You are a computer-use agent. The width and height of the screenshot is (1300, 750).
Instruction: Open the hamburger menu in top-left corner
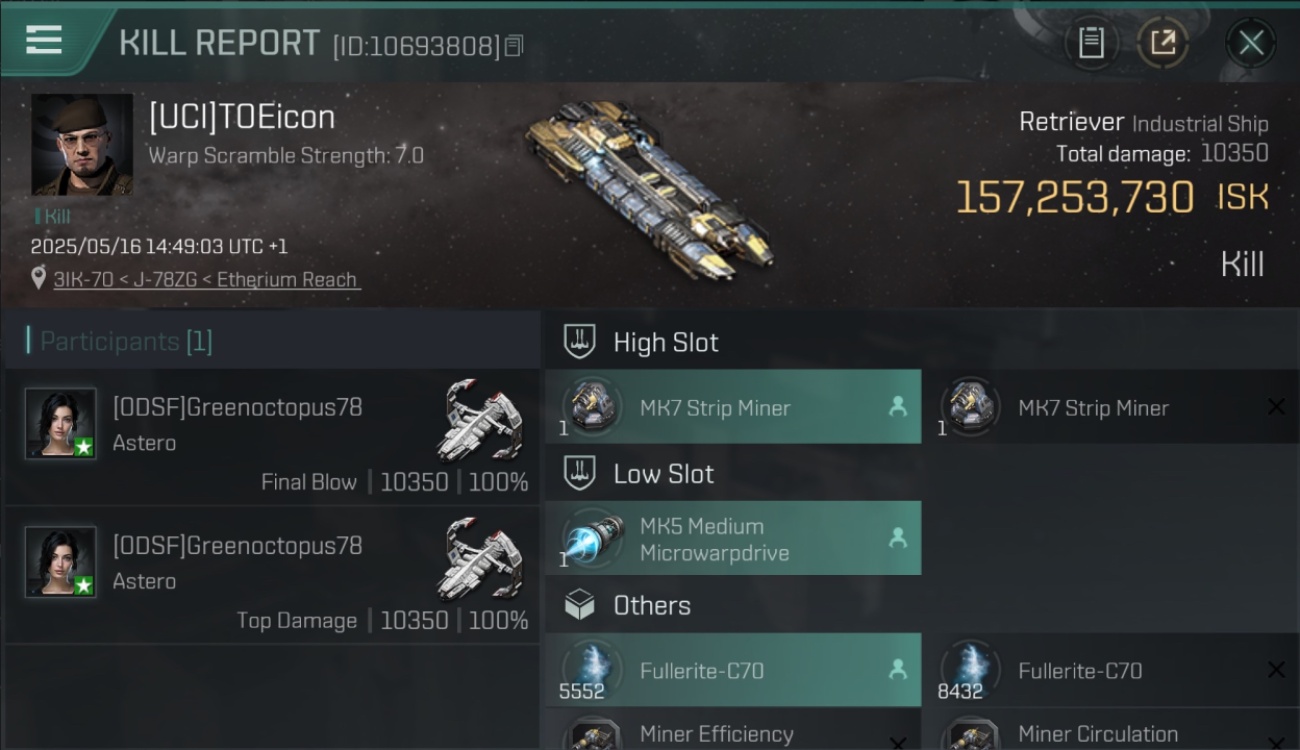43,40
